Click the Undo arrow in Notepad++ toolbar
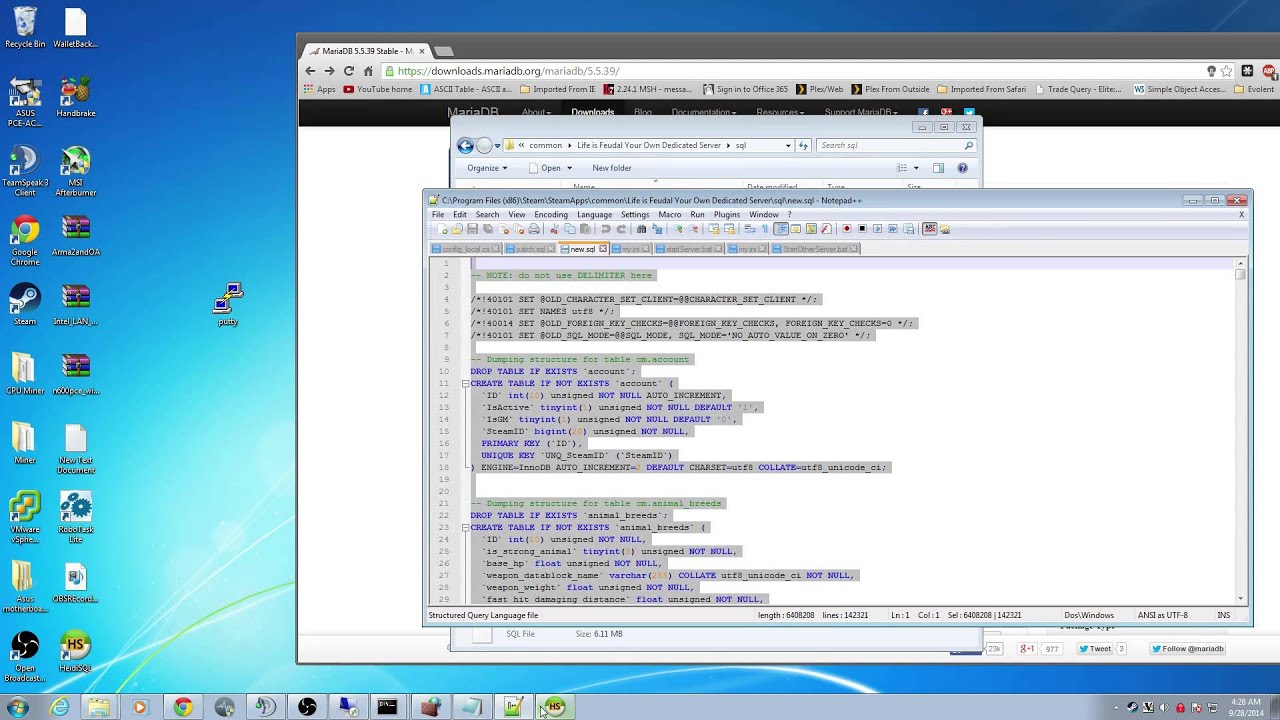 (606, 228)
